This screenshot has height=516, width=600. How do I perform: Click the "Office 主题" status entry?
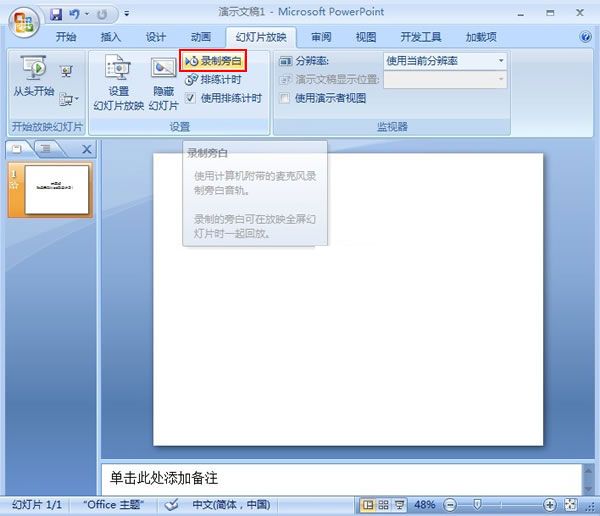pos(113,505)
